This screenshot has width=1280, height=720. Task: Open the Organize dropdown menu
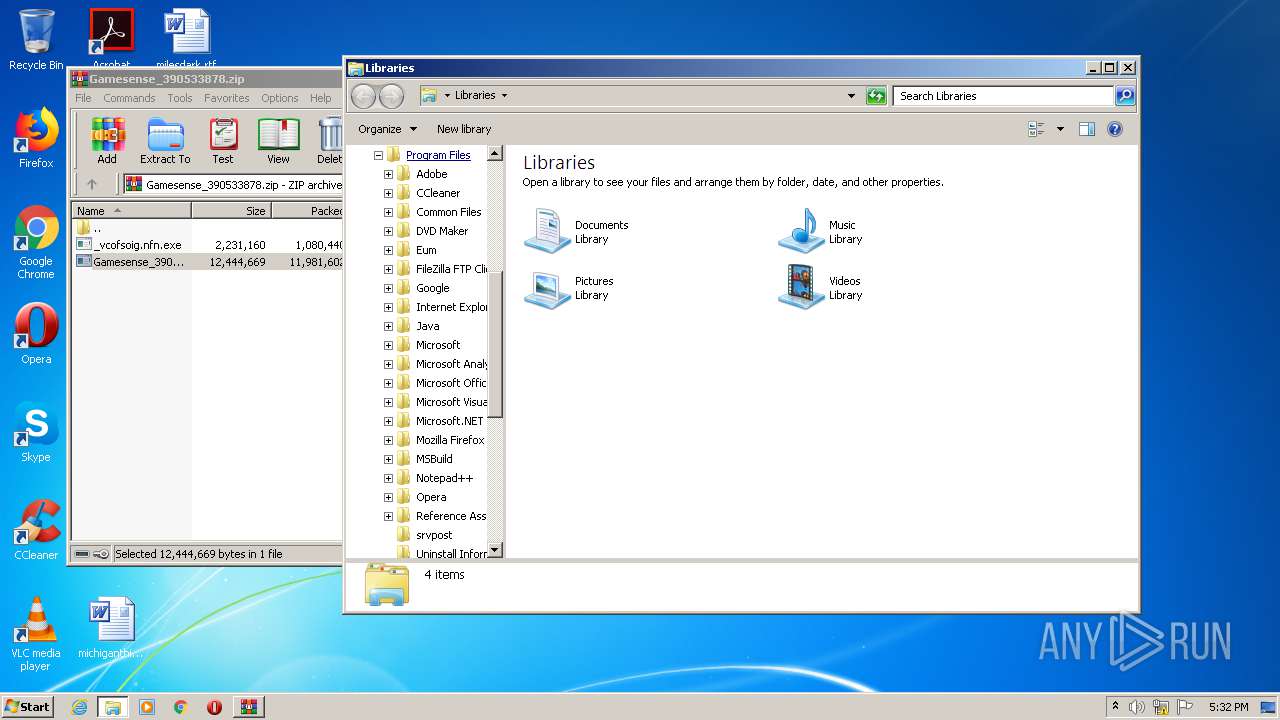click(x=386, y=129)
